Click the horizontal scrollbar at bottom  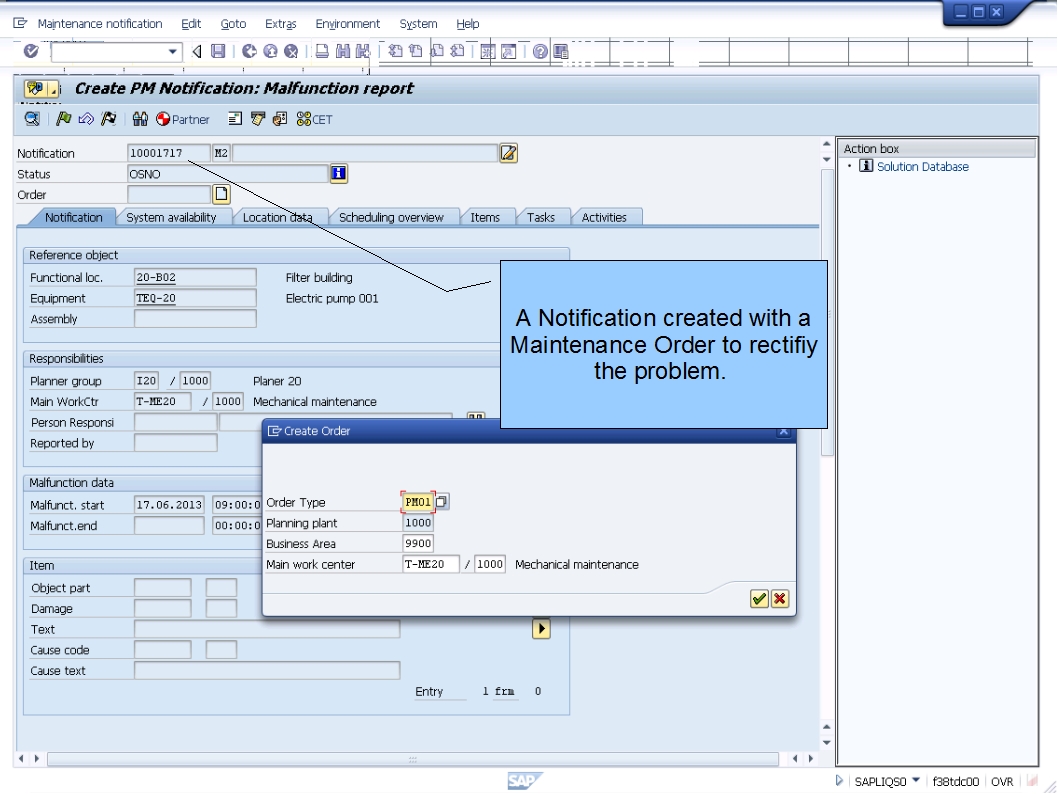[x=412, y=759]
